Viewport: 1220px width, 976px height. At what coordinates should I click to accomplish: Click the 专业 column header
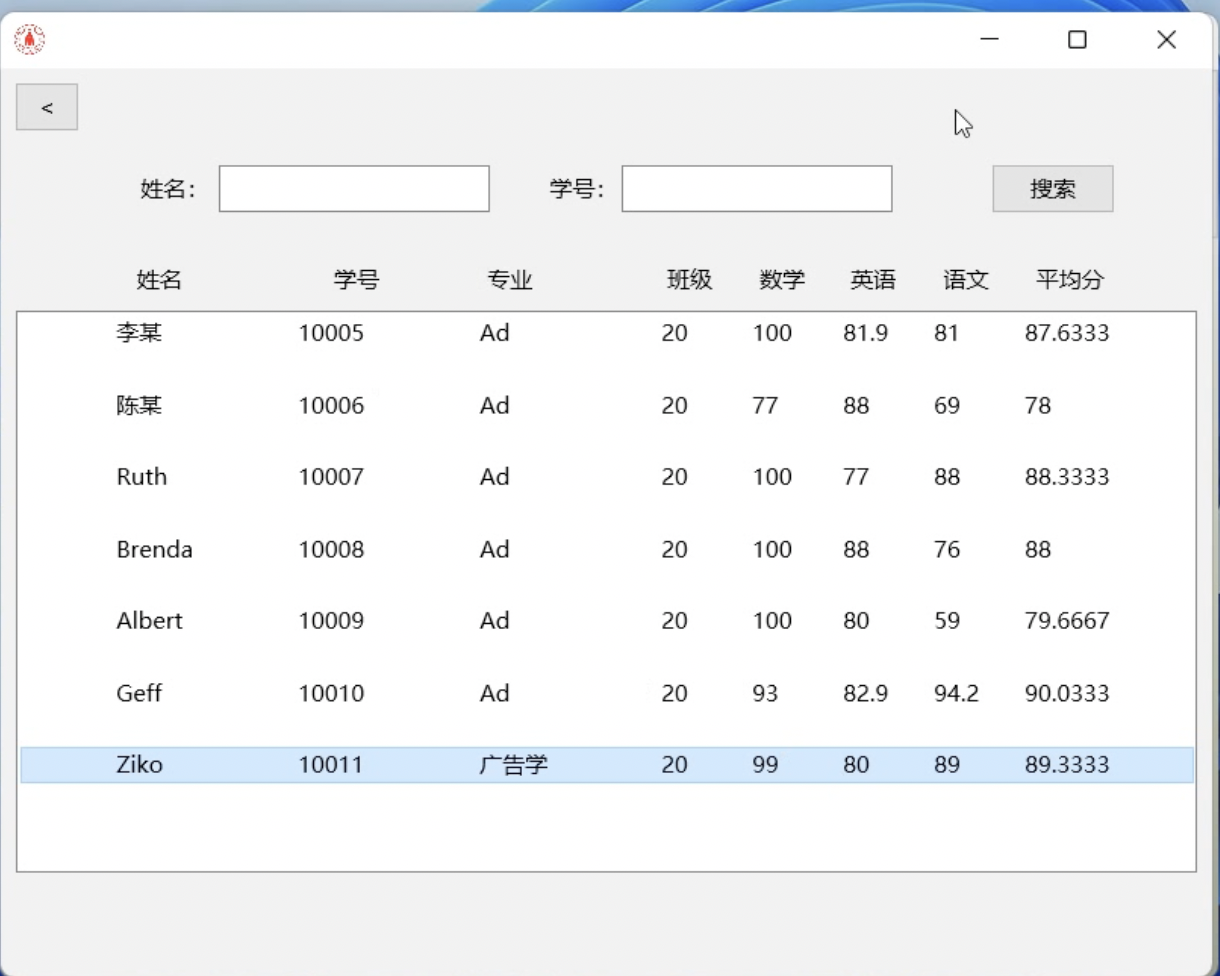click(509, 280)
